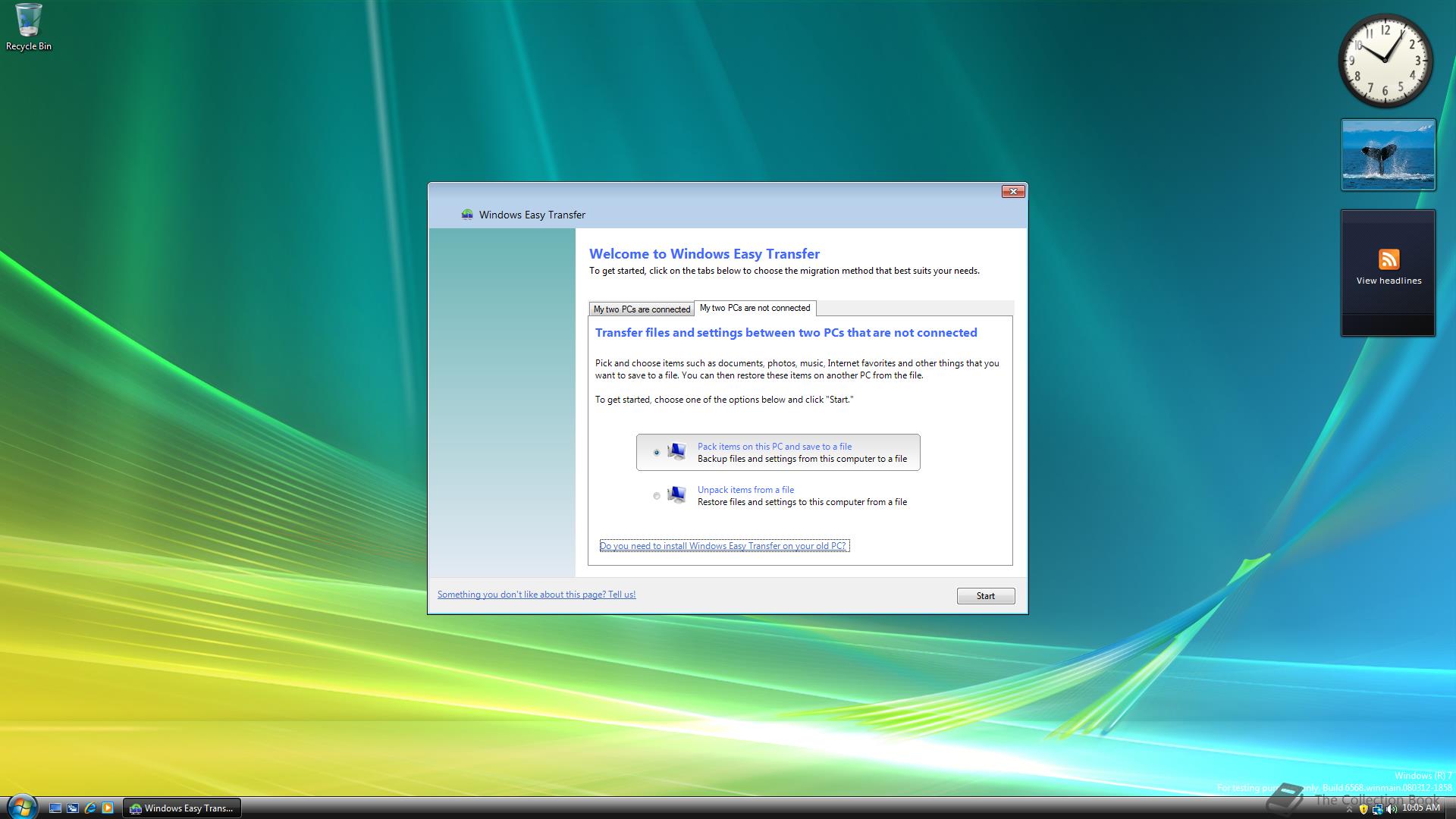Click the RSS feed icon in gadget
Screen dimensions: 1456x819
[1389, 259]
